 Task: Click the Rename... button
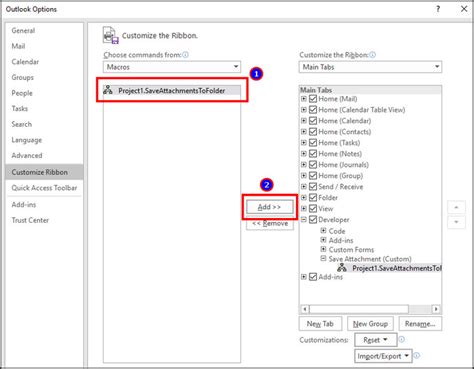coord(420,324)
